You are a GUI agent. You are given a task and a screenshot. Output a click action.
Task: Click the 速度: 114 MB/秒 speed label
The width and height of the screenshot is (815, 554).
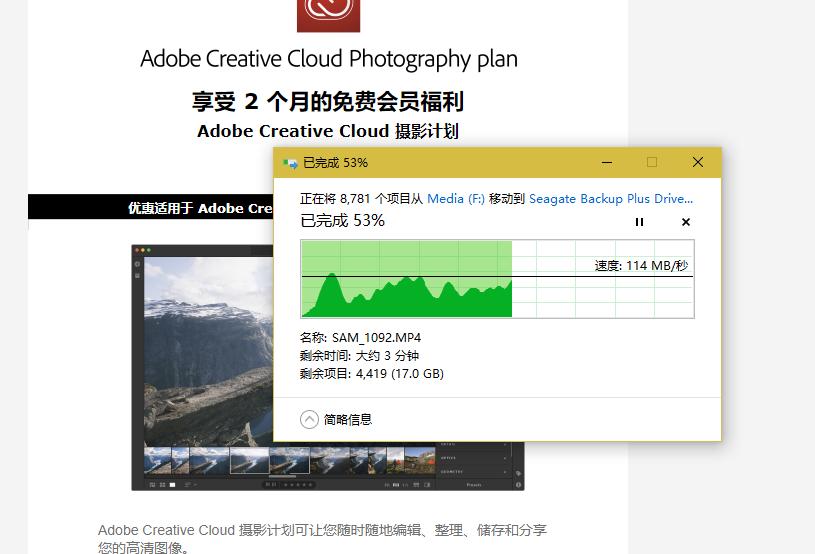click(x=641, y=266)
